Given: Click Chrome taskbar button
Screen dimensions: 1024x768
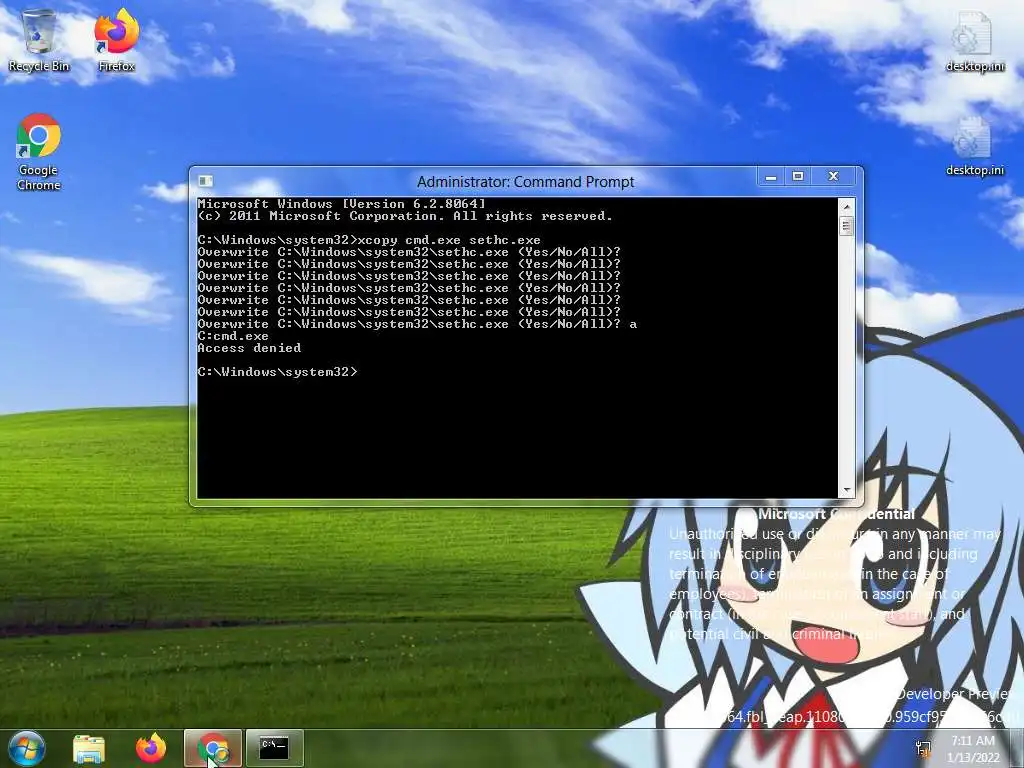Looking at the screenshot, I should (x=213, y=748).
